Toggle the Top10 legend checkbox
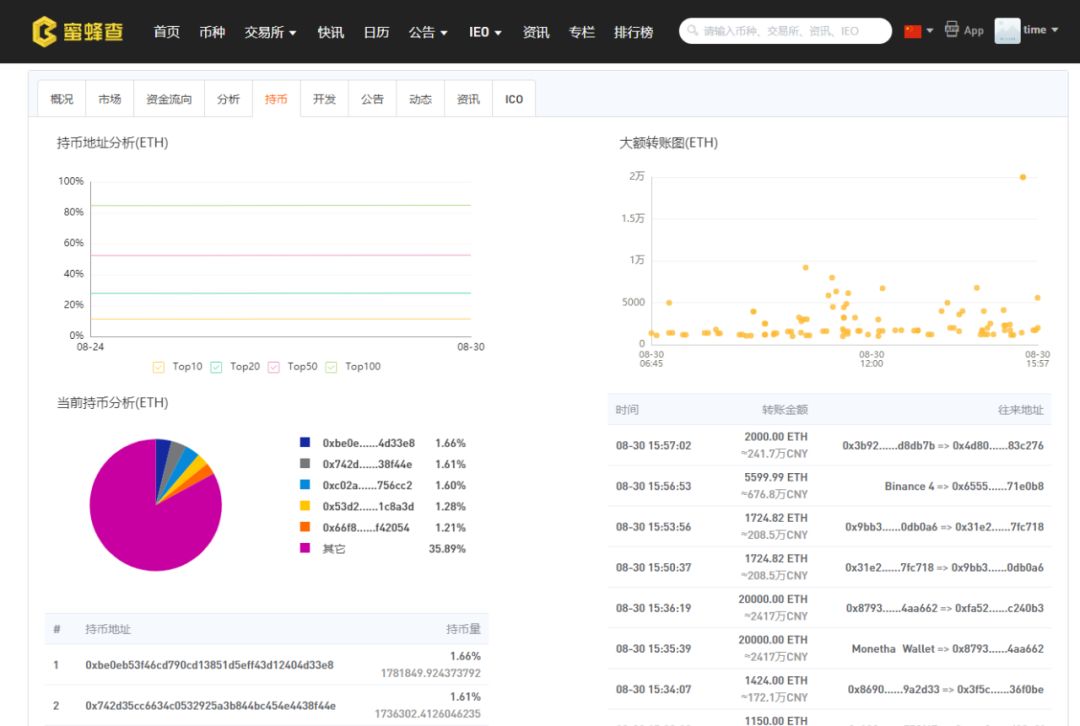Screen dimensions: 1080x726 pos(158,367)
